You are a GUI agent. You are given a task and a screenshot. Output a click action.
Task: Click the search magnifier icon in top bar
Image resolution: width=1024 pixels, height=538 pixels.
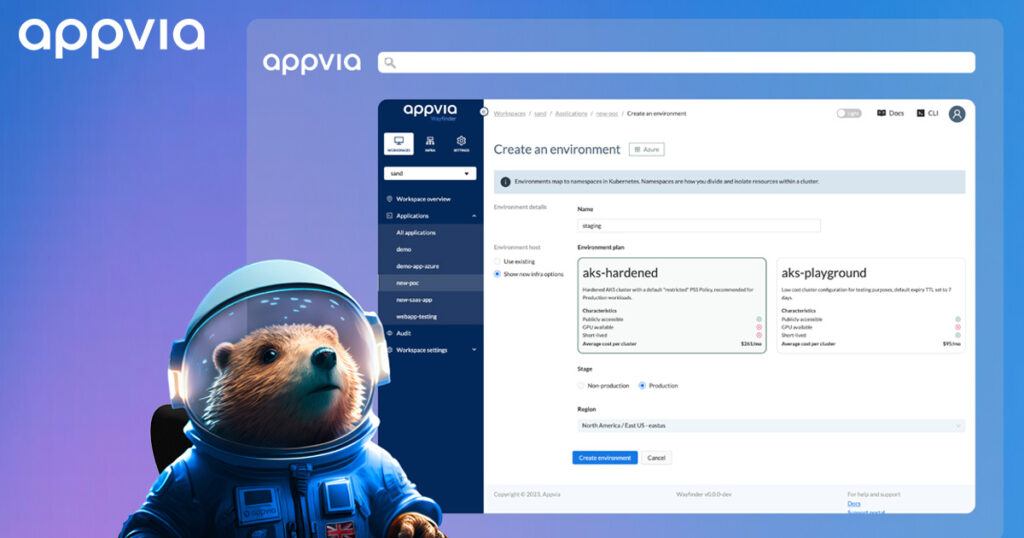click(390, 62)
